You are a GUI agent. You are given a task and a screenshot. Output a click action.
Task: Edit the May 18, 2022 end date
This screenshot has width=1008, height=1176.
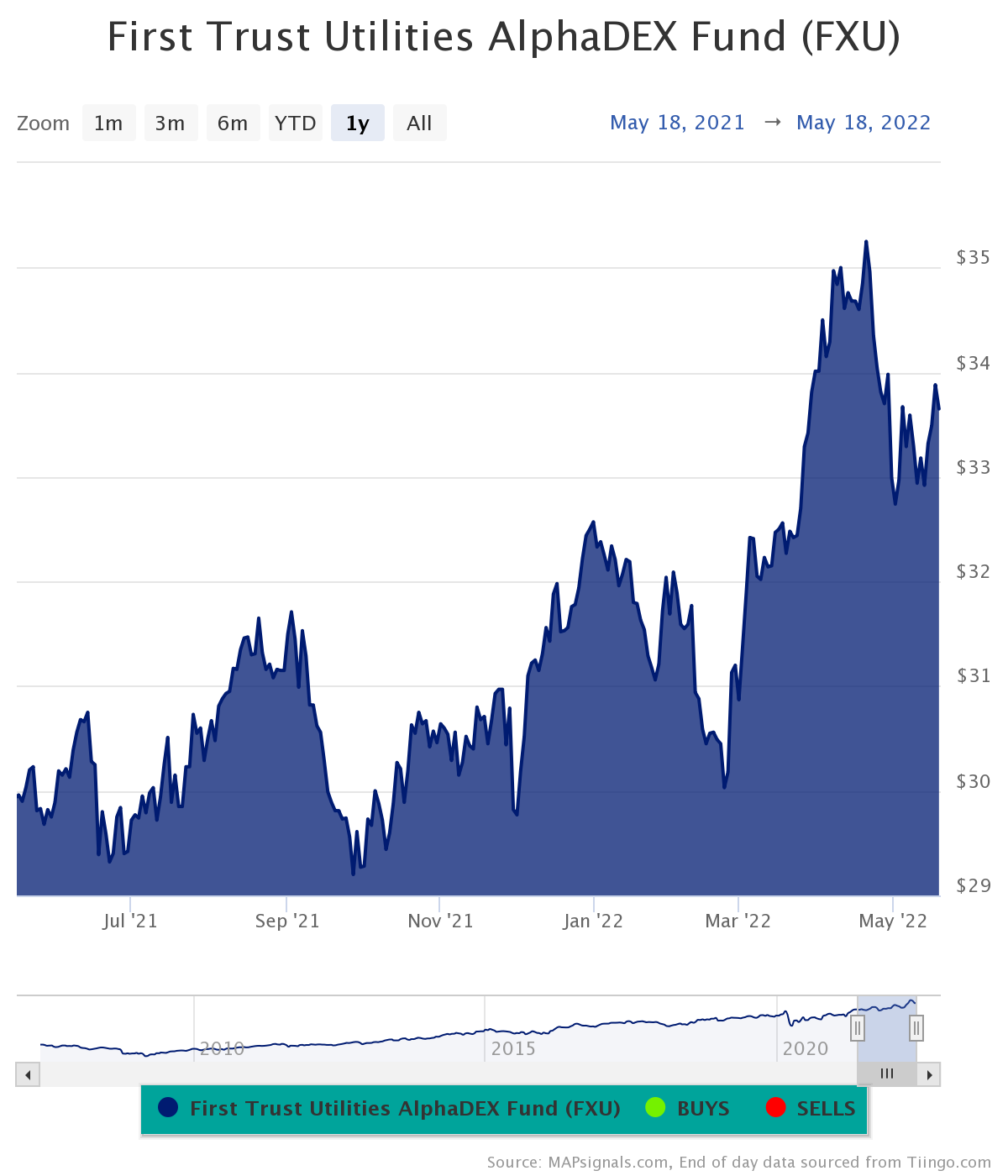coord(864,123)
